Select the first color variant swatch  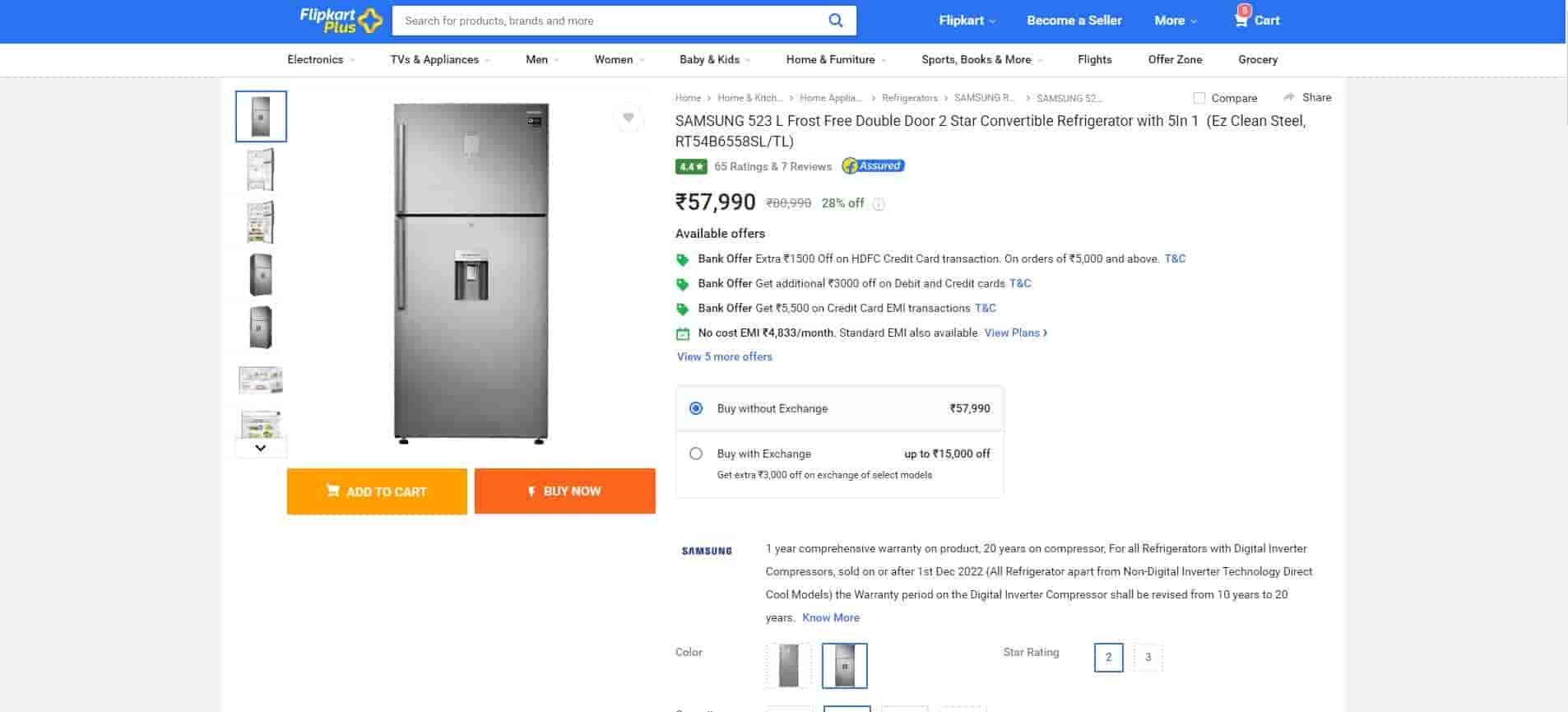point(788,665)
